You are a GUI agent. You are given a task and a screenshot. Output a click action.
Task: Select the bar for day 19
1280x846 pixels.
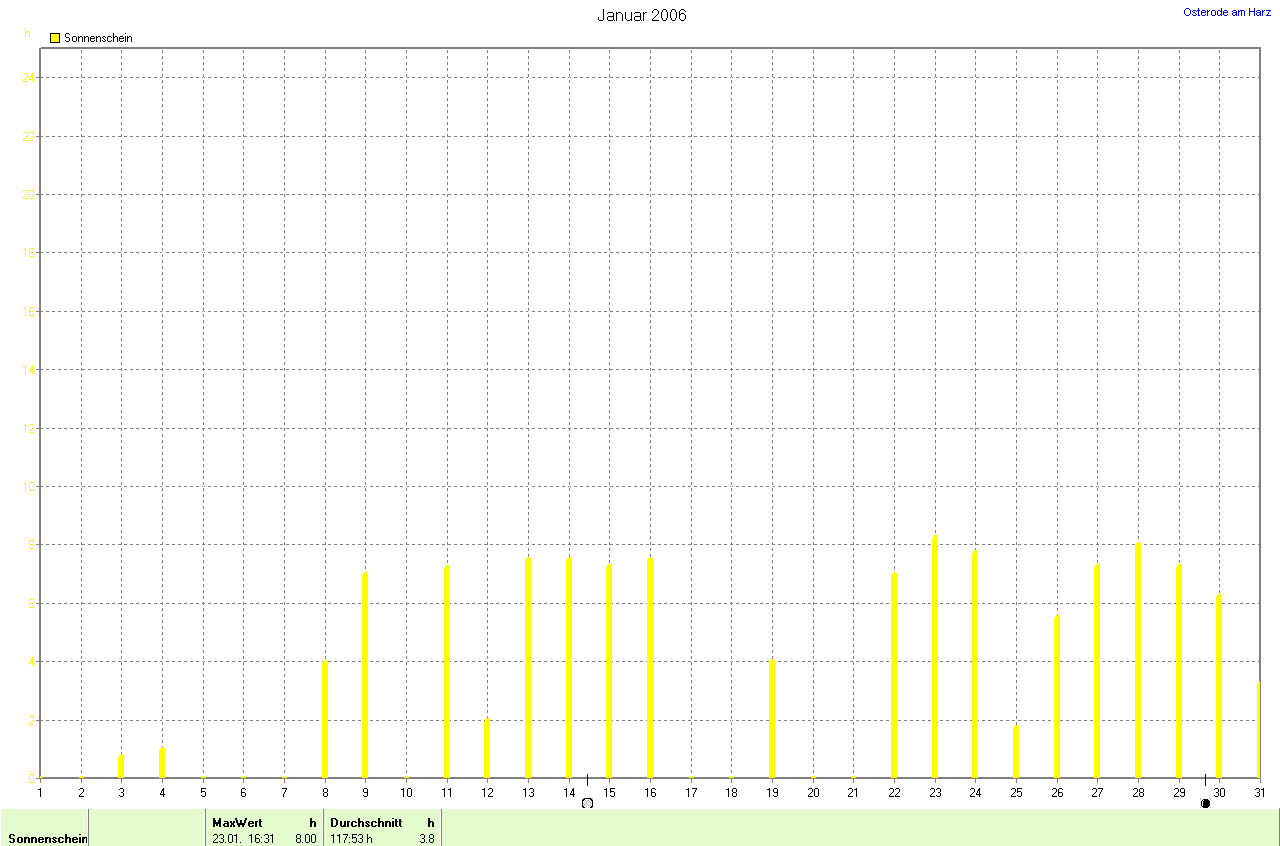click(x=772, y=720)
